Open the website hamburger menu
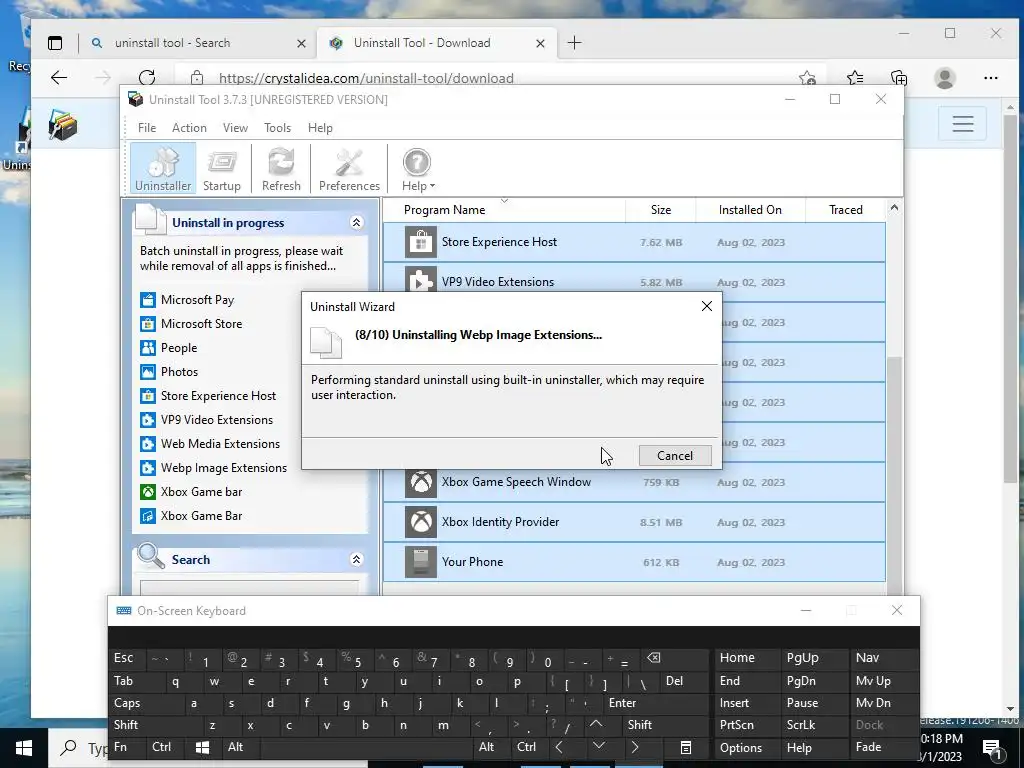 [x=963, y=123]
